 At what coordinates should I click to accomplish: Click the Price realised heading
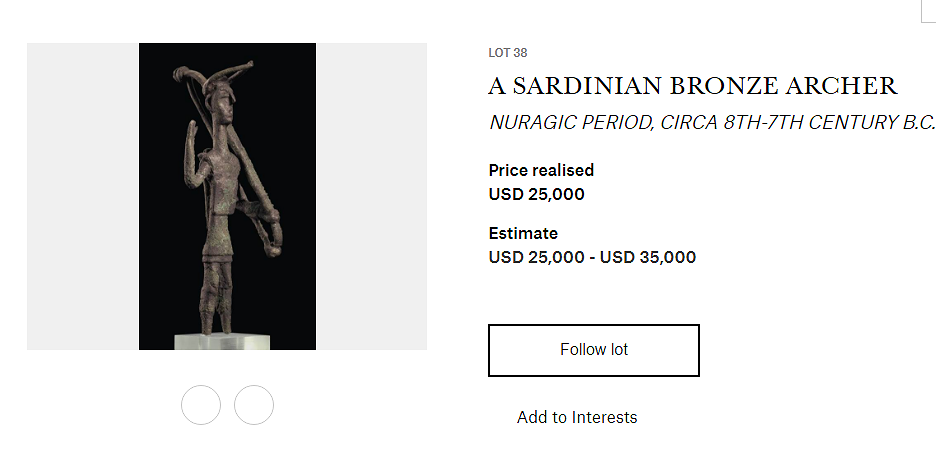(541, 170)
